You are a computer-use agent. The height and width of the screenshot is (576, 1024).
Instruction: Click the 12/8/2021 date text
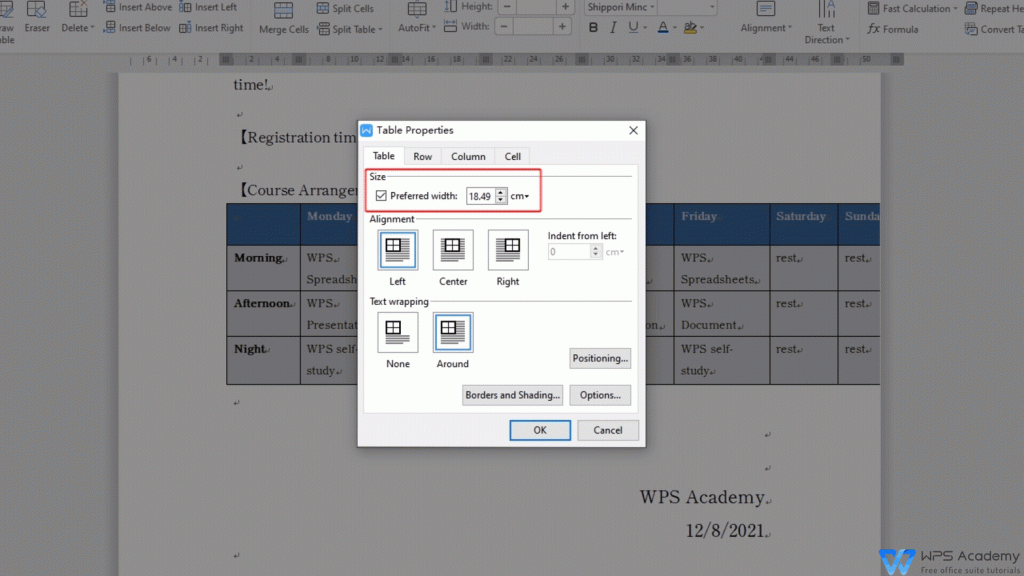coord(725,530)
